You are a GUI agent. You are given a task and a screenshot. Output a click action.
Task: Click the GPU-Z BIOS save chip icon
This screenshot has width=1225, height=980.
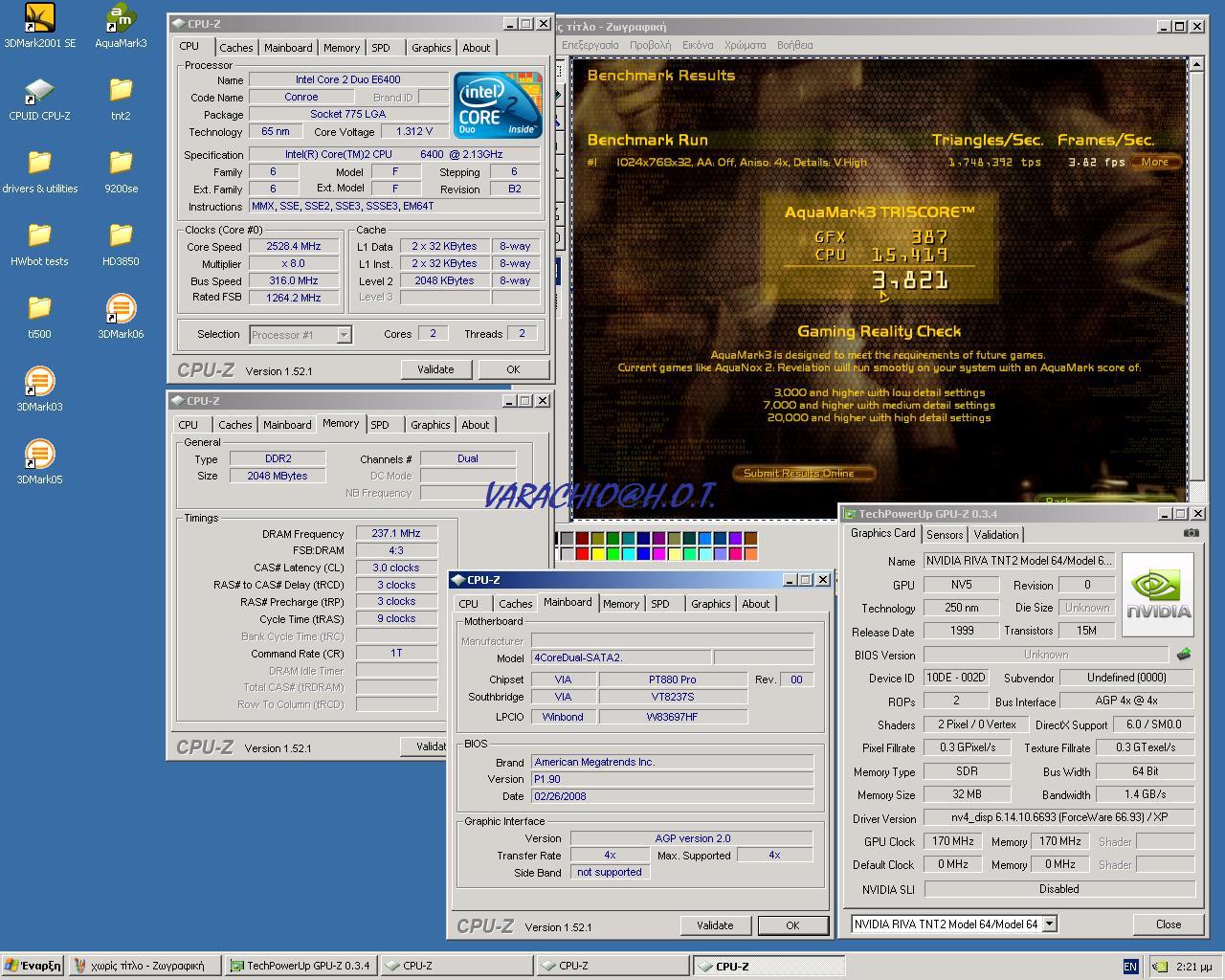click(1184, 655)
